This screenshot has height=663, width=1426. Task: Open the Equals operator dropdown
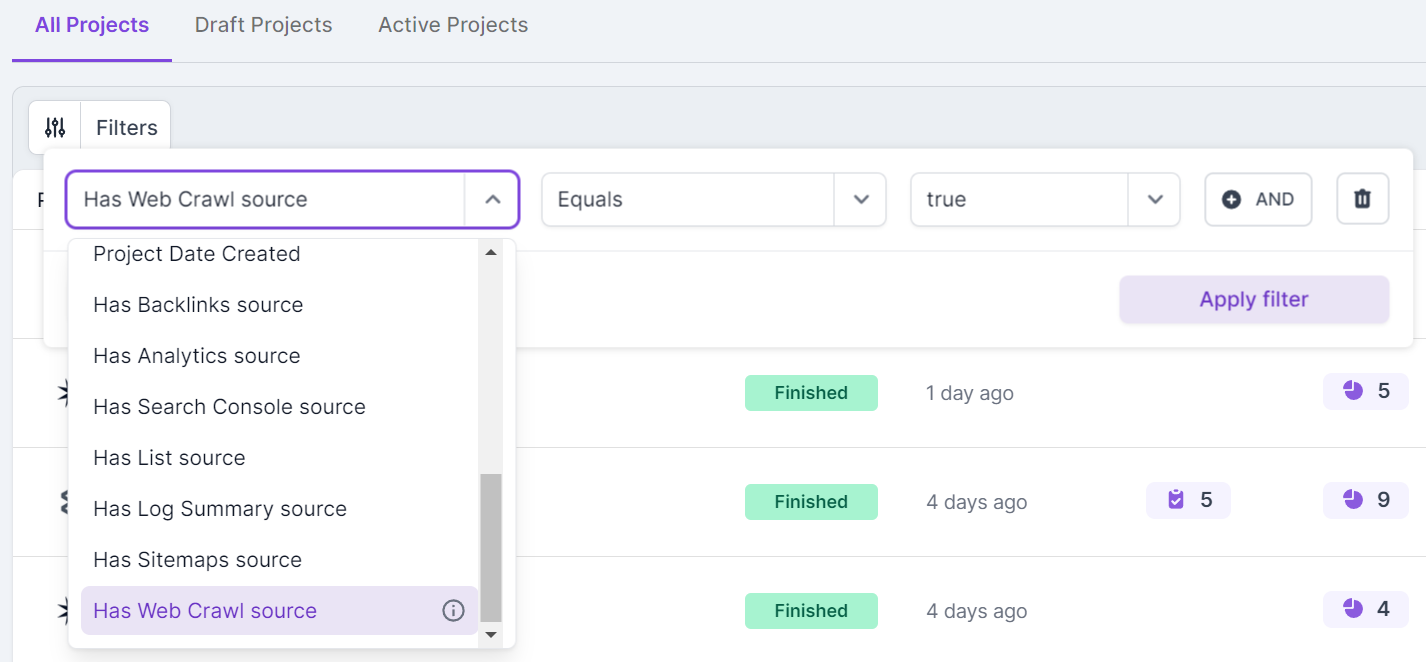pos(859,199)
